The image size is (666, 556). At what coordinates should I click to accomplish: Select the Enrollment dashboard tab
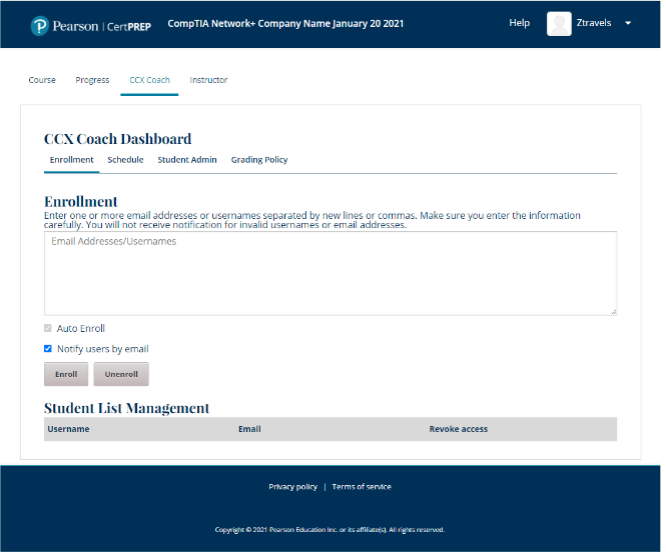coord(72,160)
